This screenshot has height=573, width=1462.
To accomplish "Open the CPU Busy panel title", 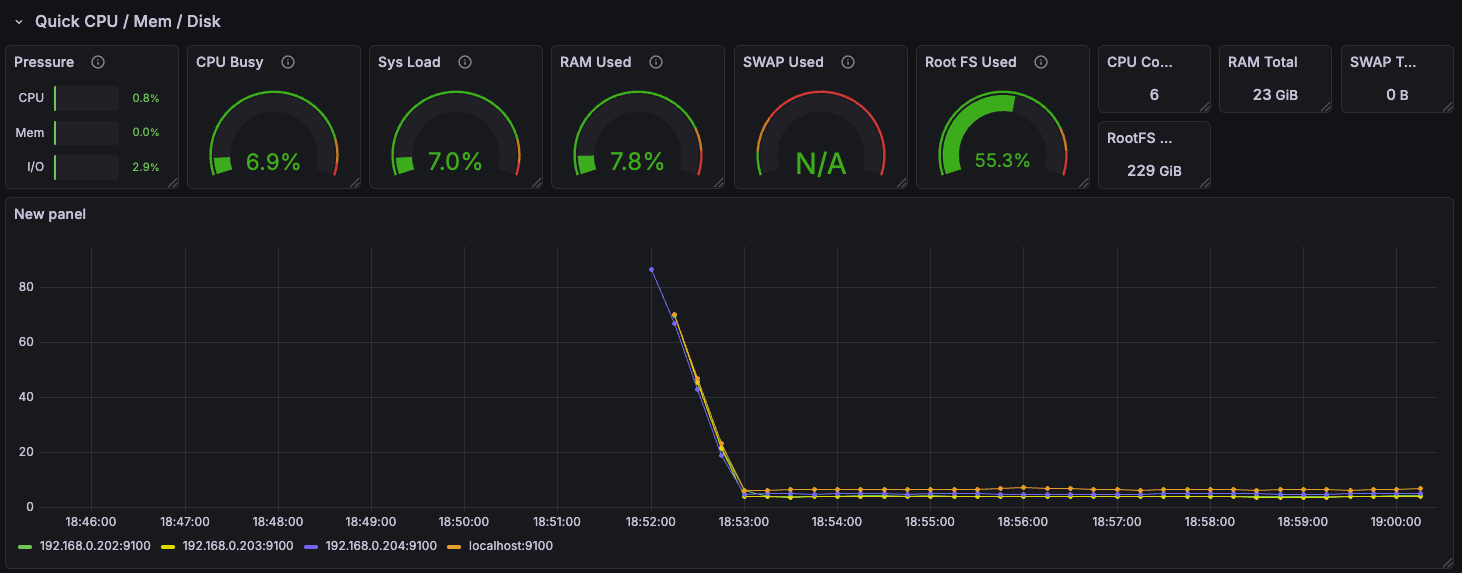I will tap(230, 62).
